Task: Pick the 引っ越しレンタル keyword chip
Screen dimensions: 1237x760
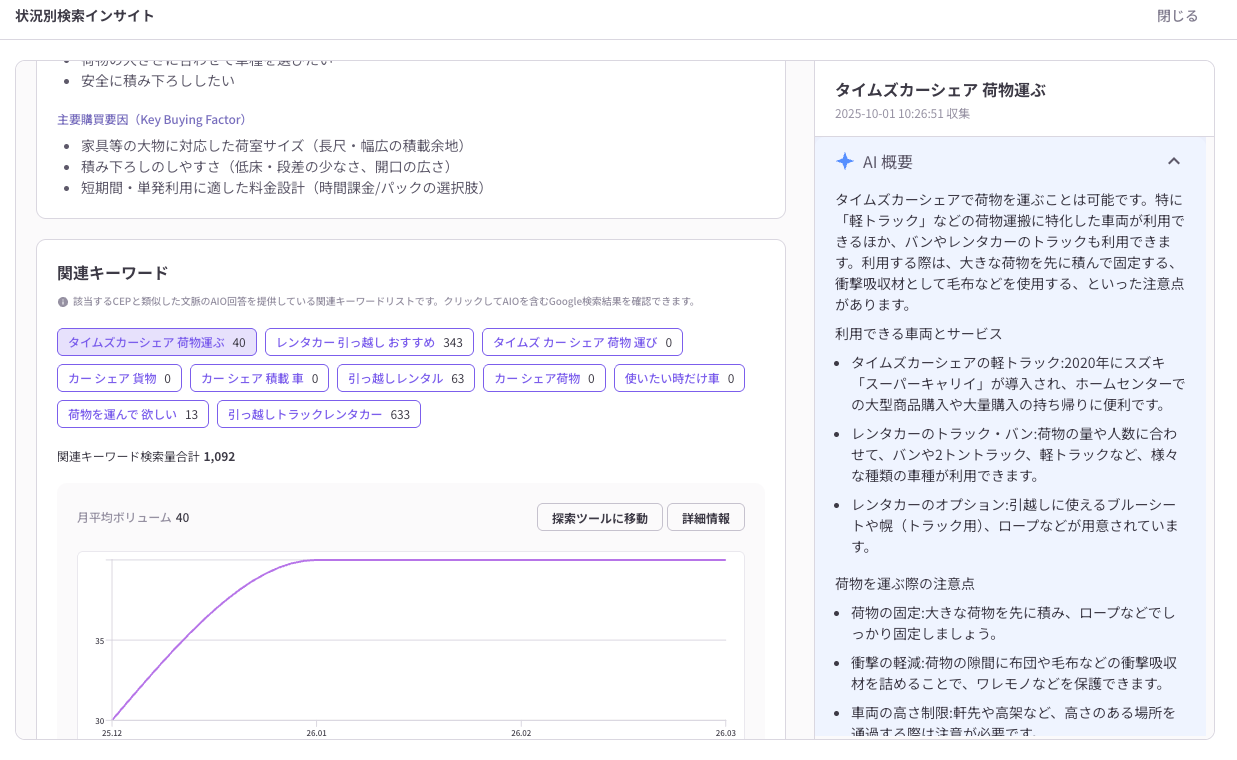Action: [405, 378]
